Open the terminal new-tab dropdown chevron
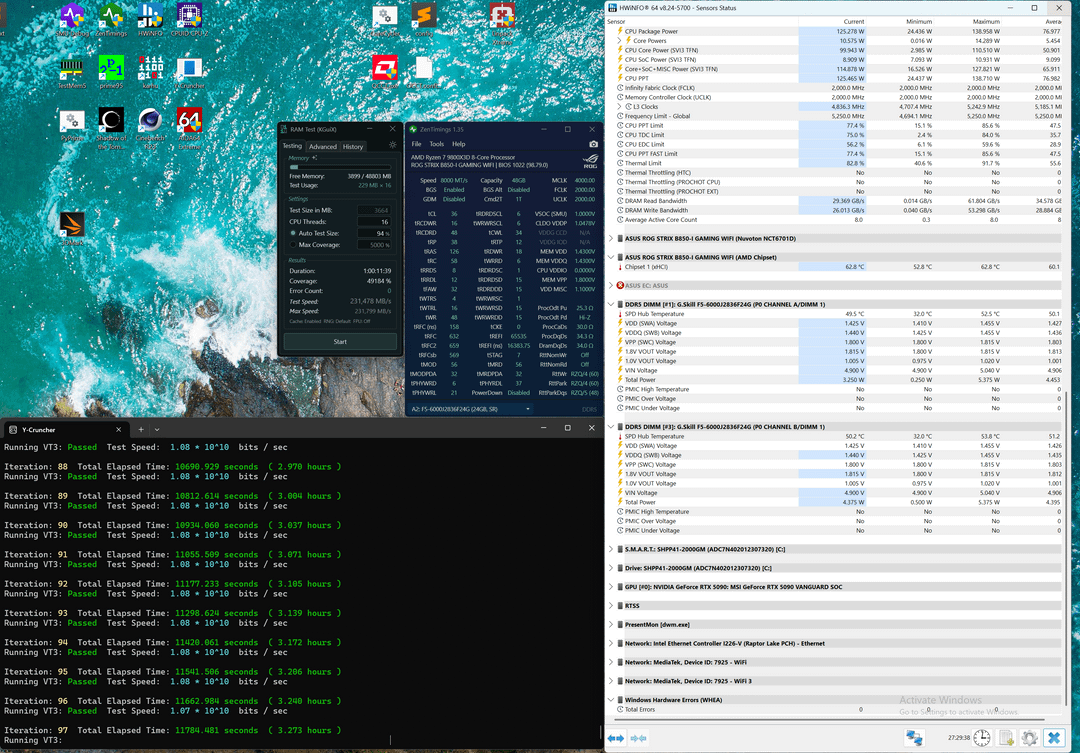Viewport: 1080px width, 753px height. [157, 429]
